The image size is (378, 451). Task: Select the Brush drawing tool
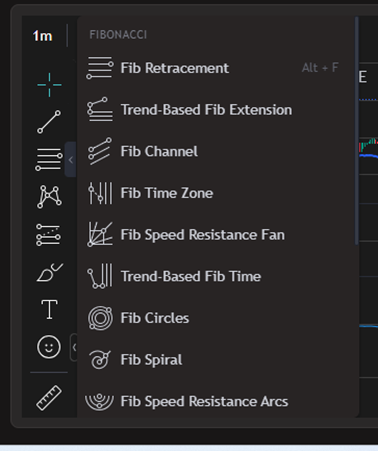pyautogui.click(x=49, y=272)
